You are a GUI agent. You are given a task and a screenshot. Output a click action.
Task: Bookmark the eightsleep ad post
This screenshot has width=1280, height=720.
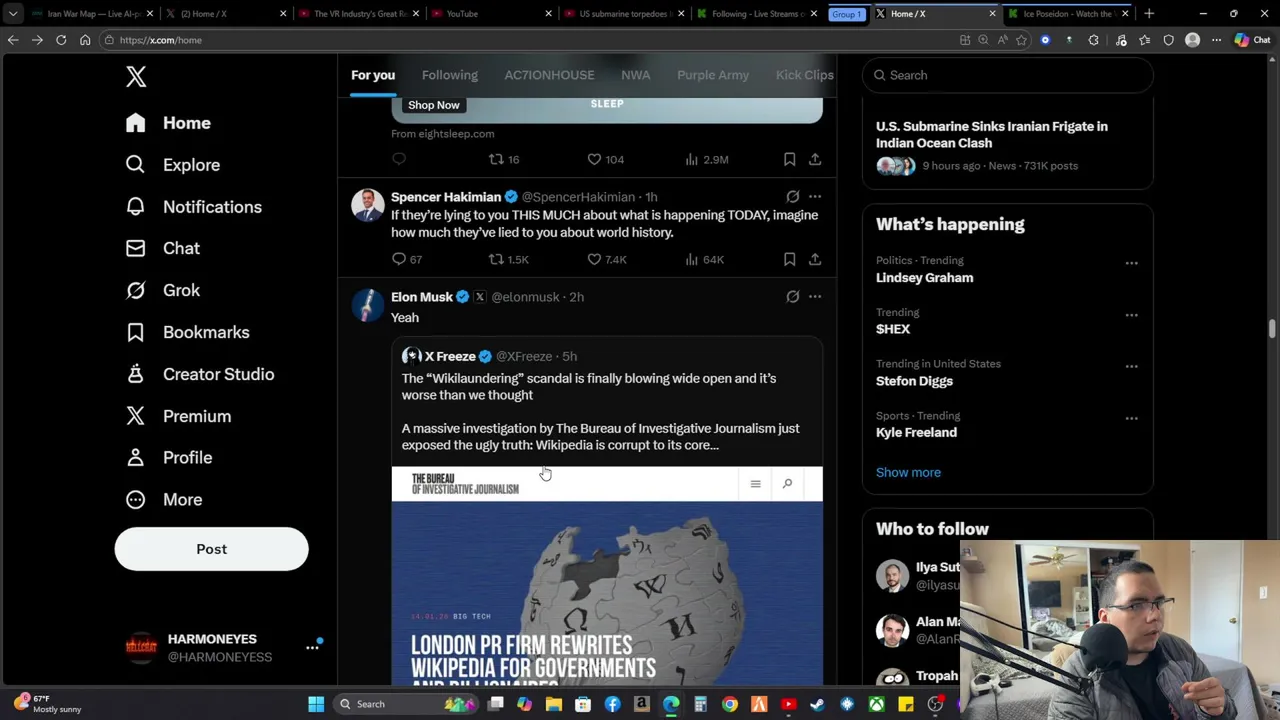tap(789, 159)
